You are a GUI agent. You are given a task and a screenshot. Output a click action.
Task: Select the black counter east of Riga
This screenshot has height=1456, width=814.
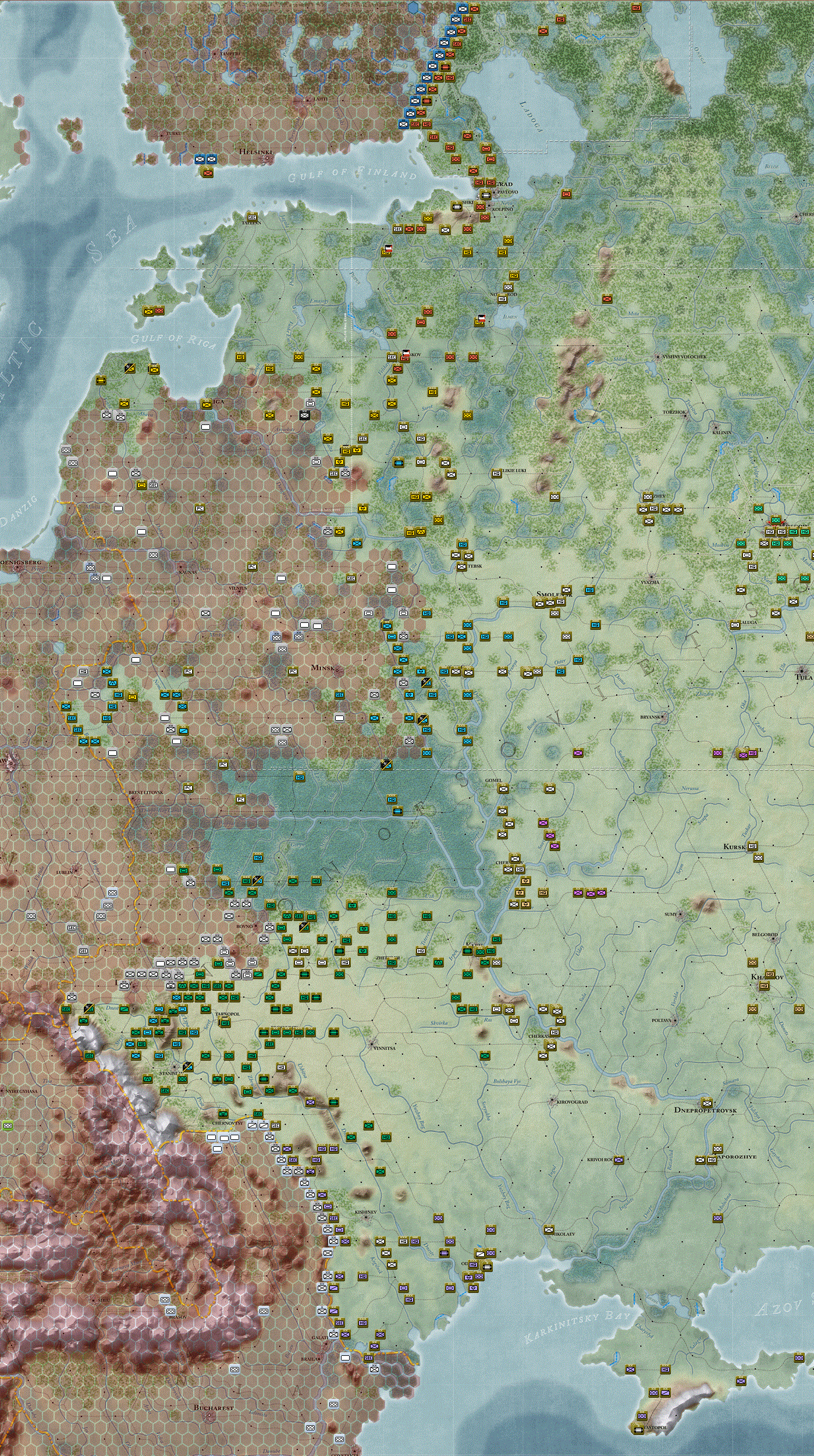[304, 415]
